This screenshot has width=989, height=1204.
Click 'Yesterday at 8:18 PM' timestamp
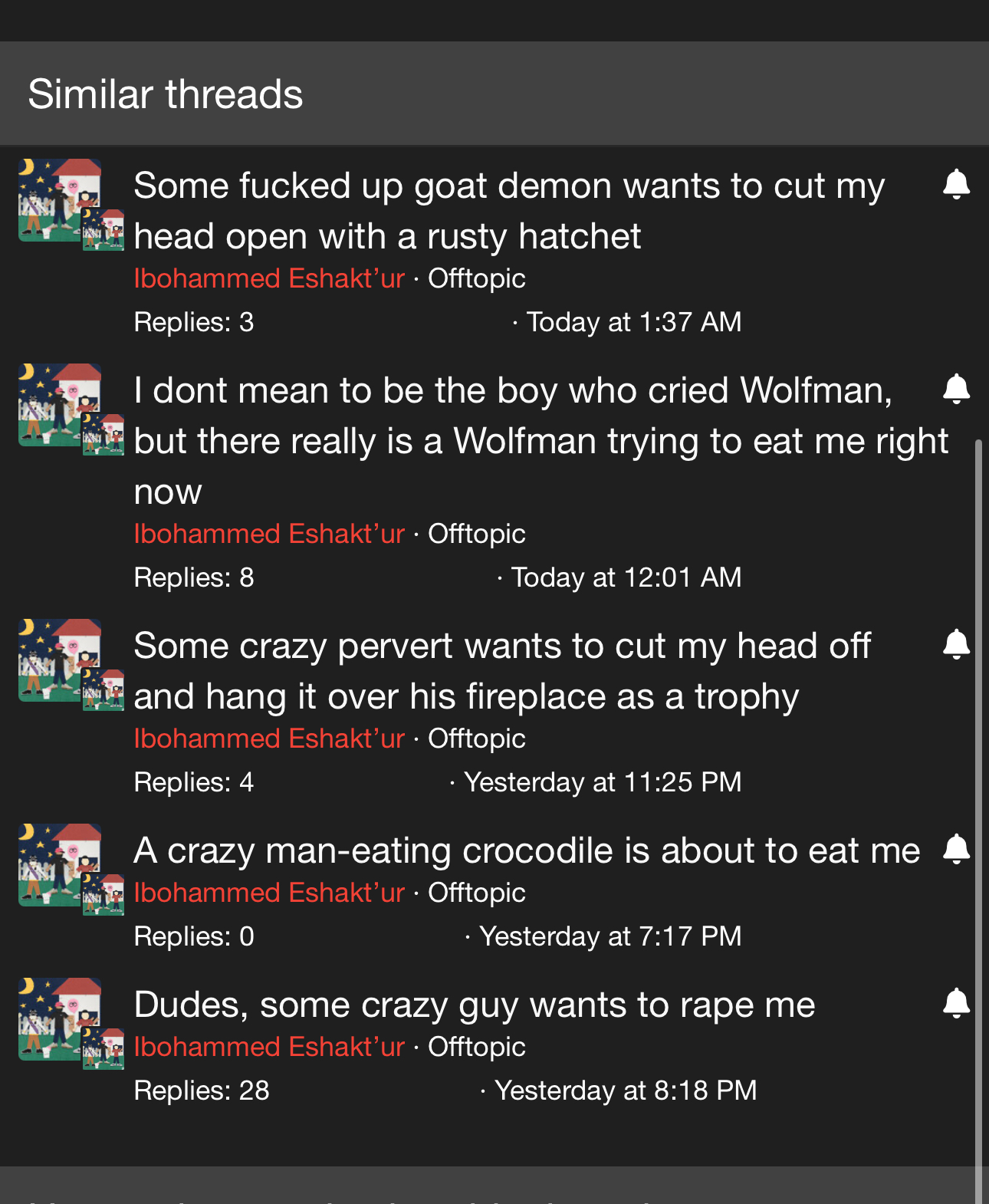(625, 1091)
